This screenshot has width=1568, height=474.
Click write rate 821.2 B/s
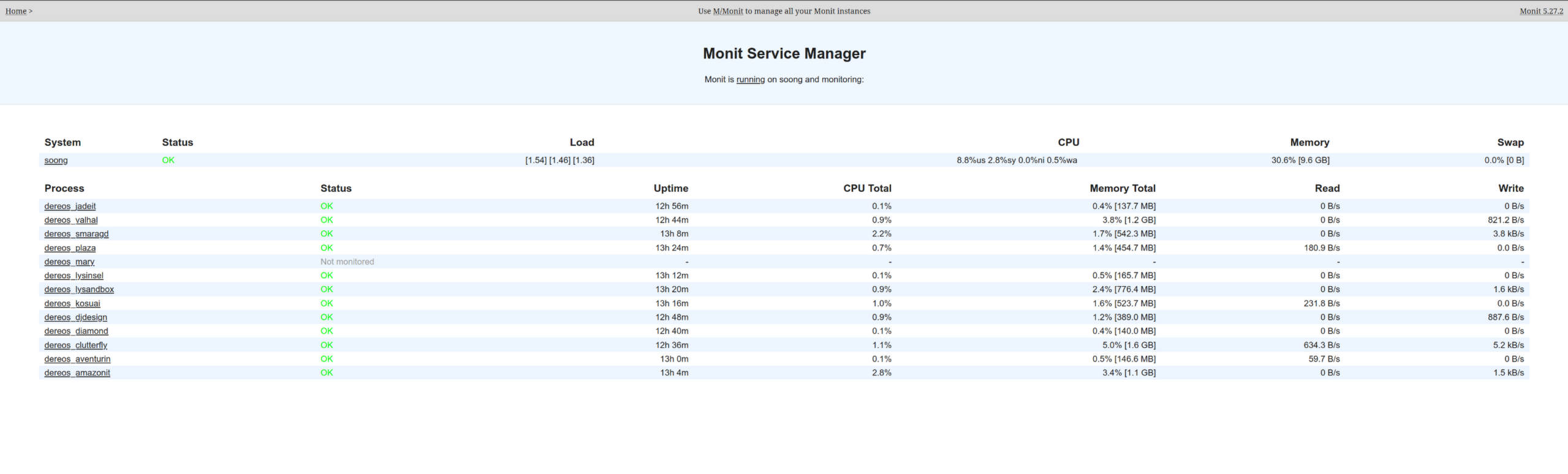pyautogui.click(x=1506, y=220)
